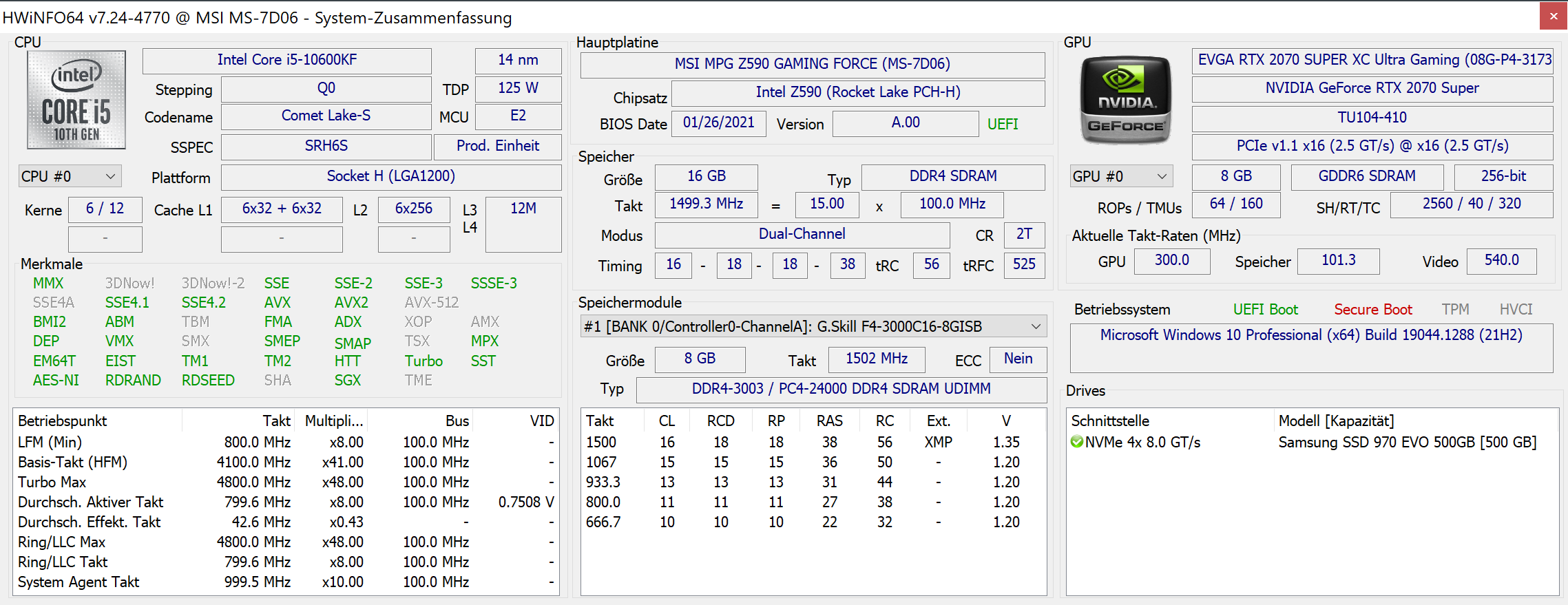1568x605 pixels.
Task: Click the Schnittstelle column header
Action: click(x=1171, y=421)
